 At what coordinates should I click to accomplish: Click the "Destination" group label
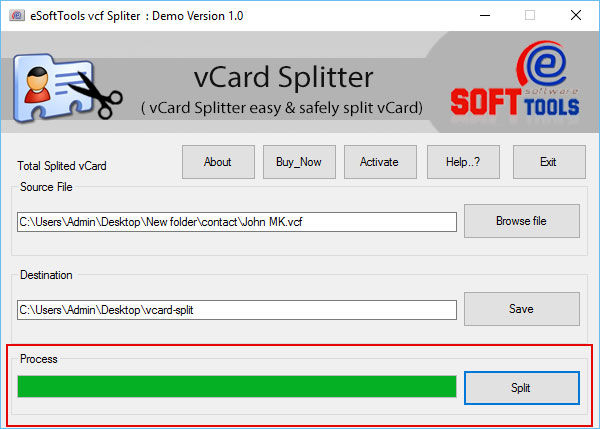point(46,275)
